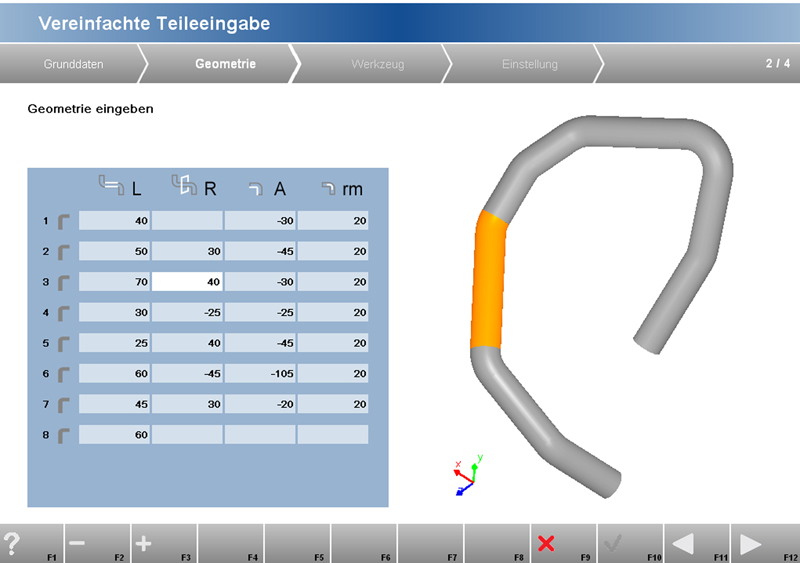800x563 pixels.
Task: Click the angle A column header icon
Action: click(x=256, y=189)
